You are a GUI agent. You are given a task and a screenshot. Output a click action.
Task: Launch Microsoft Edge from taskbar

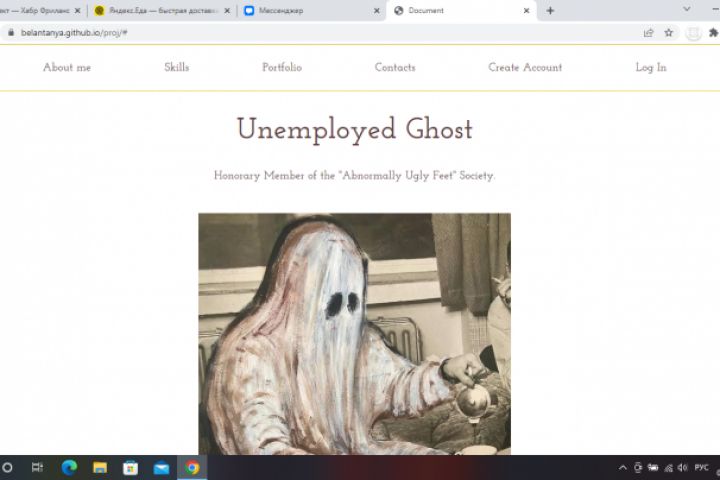click(69, 468)
